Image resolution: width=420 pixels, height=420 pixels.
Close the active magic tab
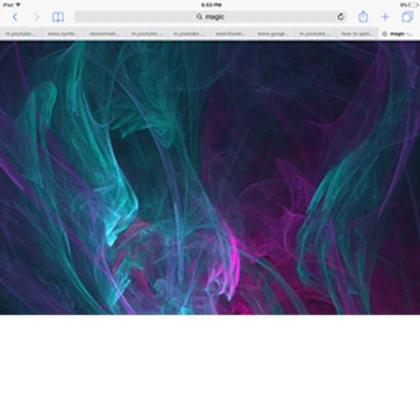tap(384, 34)
